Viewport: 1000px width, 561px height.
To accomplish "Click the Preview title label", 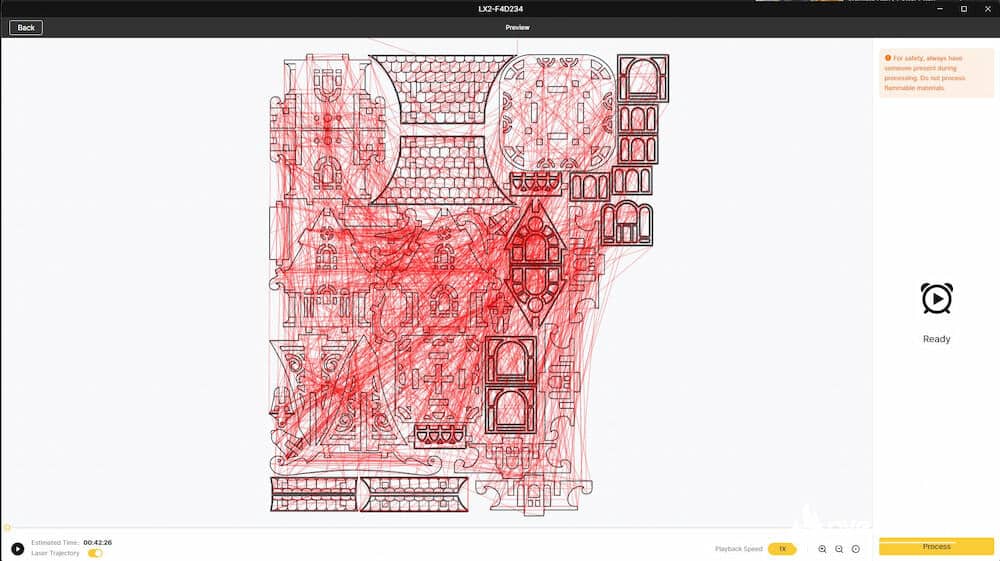I will point(517,27).
